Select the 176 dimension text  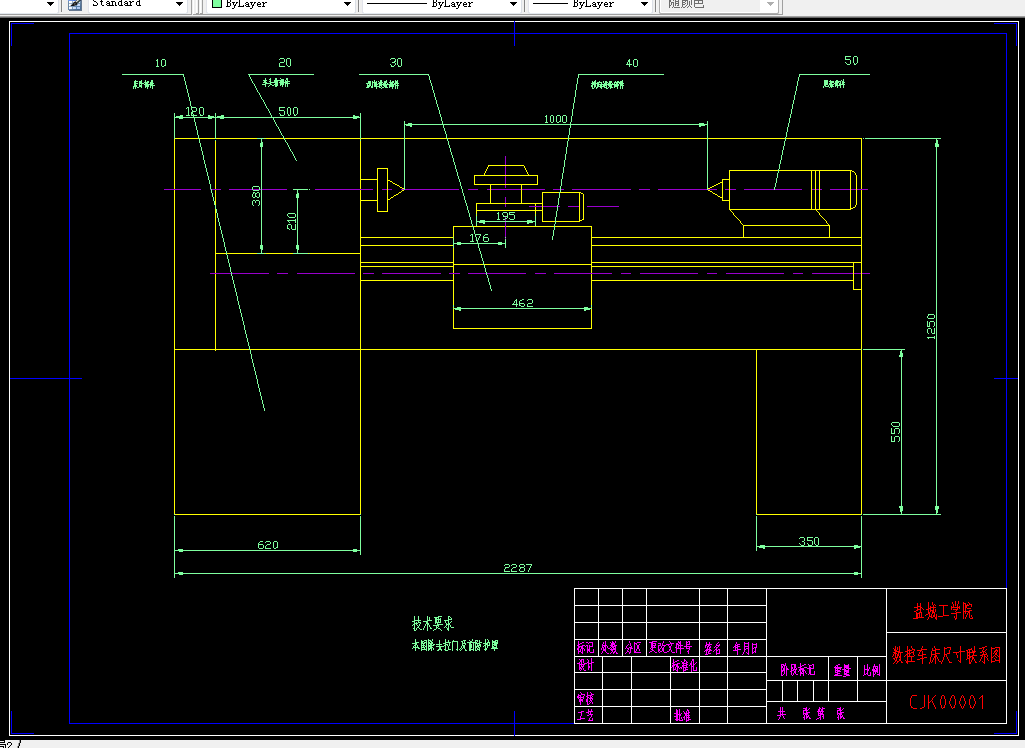tap(479, 238)
